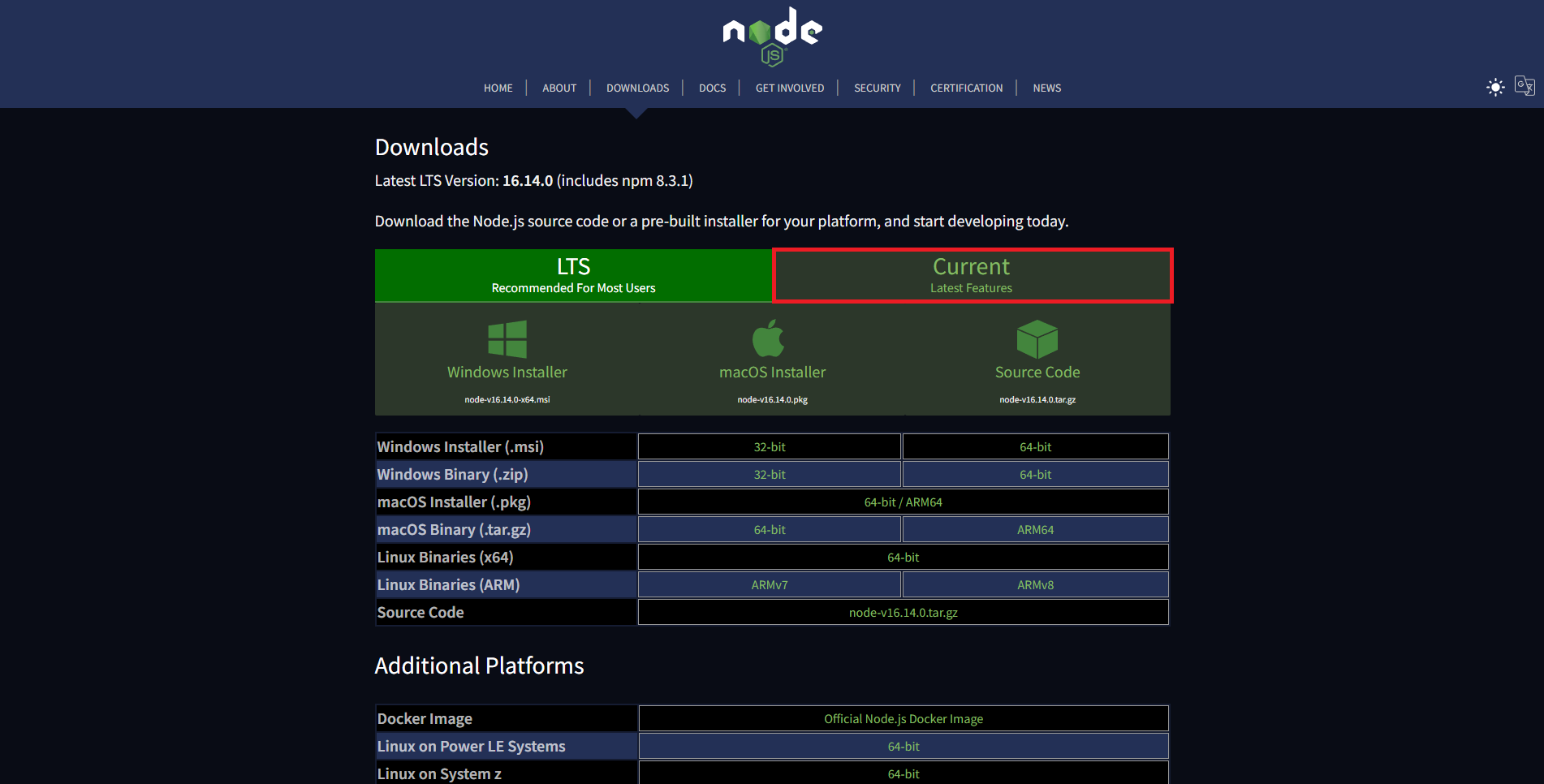This screenshot has height=784, width=1544.
Task: Download node-v16.14.0.pkg file
Action: pos(773,399)
